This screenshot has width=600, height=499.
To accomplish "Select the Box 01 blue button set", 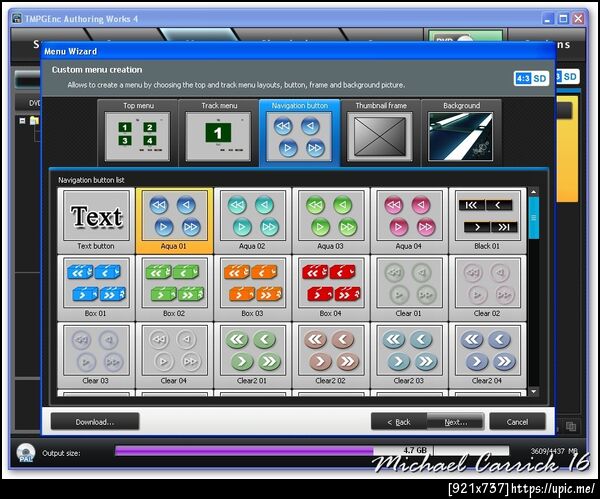I will click(96, 288).
